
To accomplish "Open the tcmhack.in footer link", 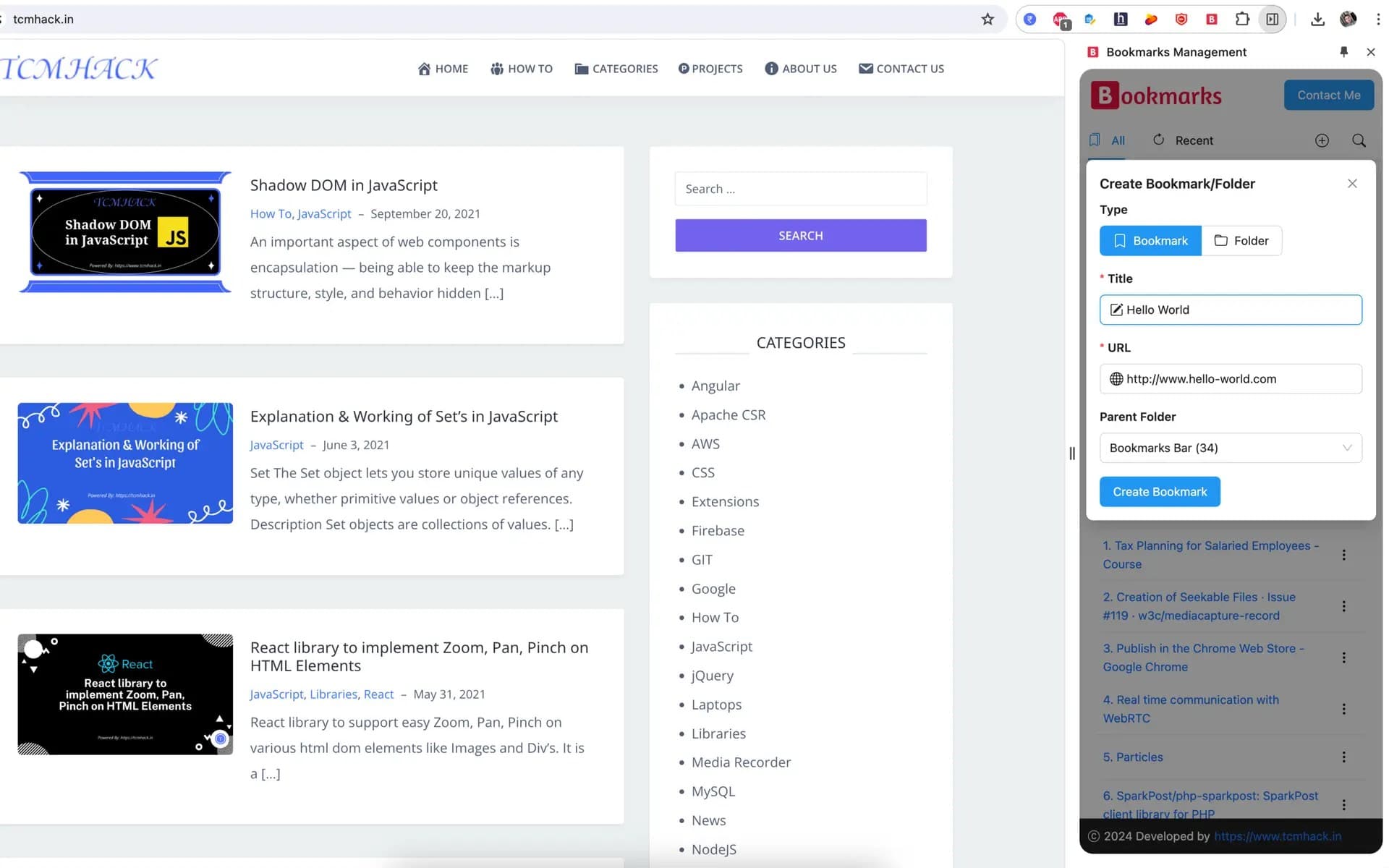I will (x=1277, y=836).
